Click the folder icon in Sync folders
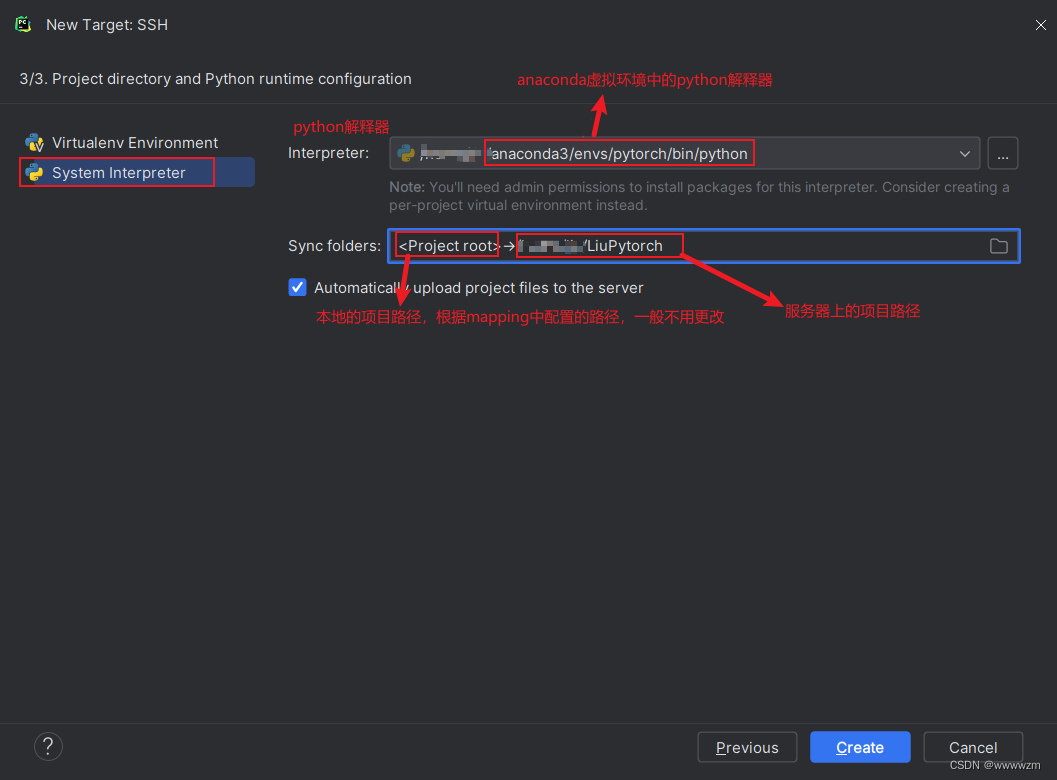This screenshot has height=780, width=1057. [x=998, y=246]
